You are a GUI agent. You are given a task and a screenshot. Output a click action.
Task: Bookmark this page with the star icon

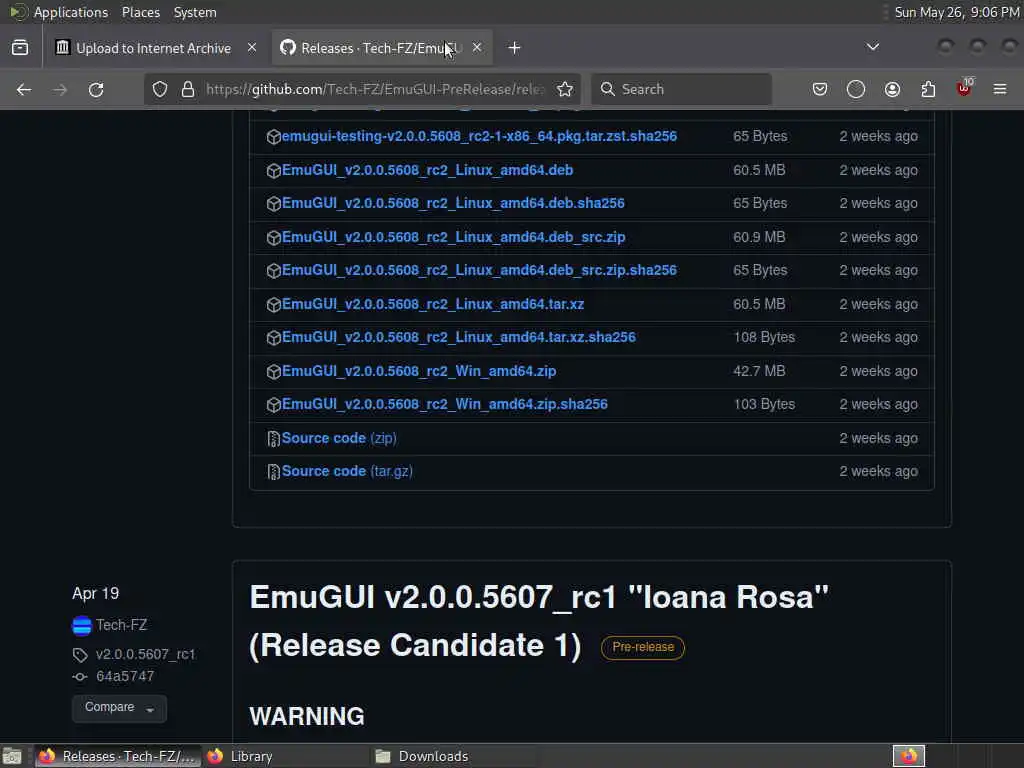point(565,89)
